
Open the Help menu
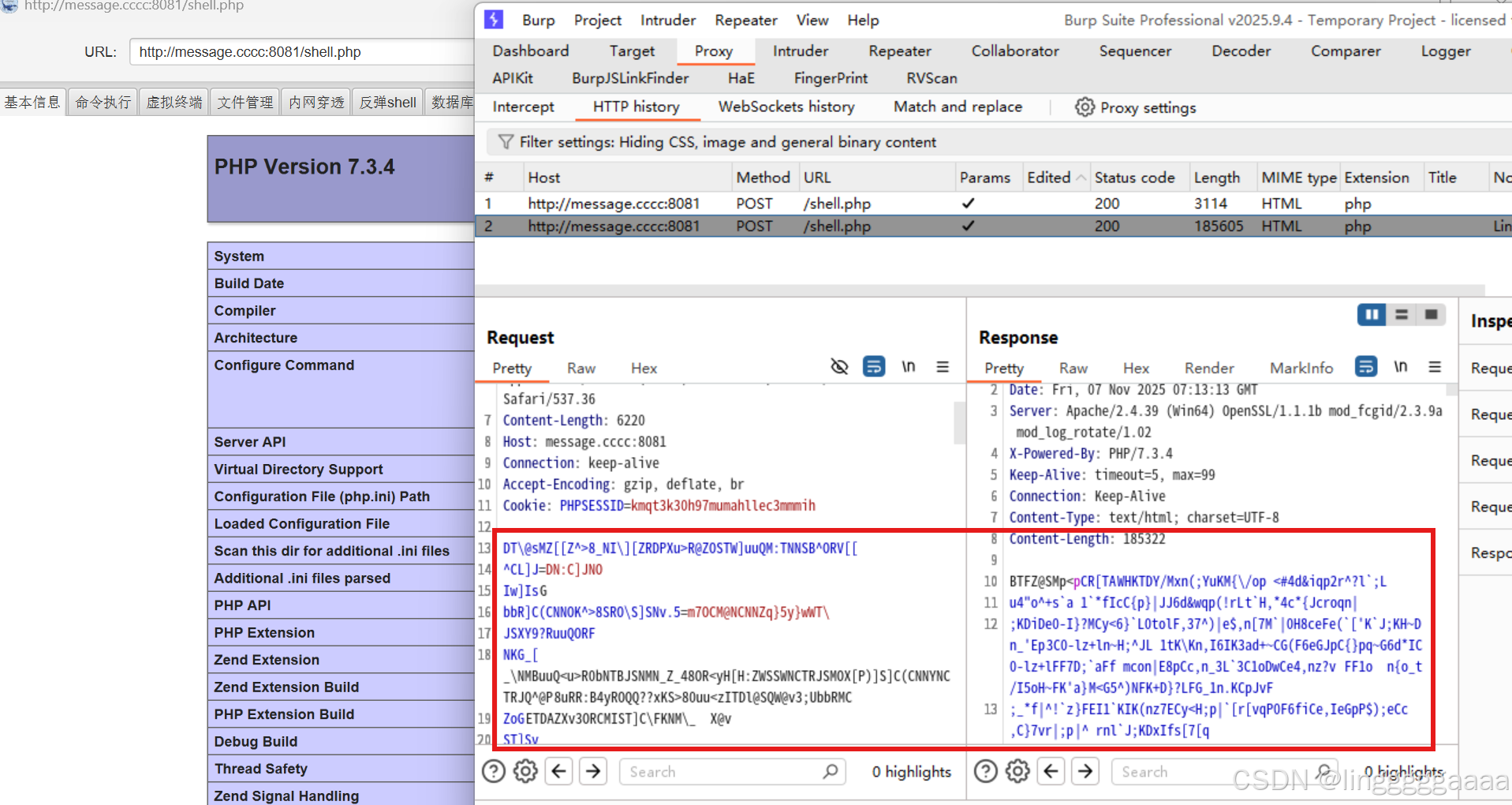point(863,21)
